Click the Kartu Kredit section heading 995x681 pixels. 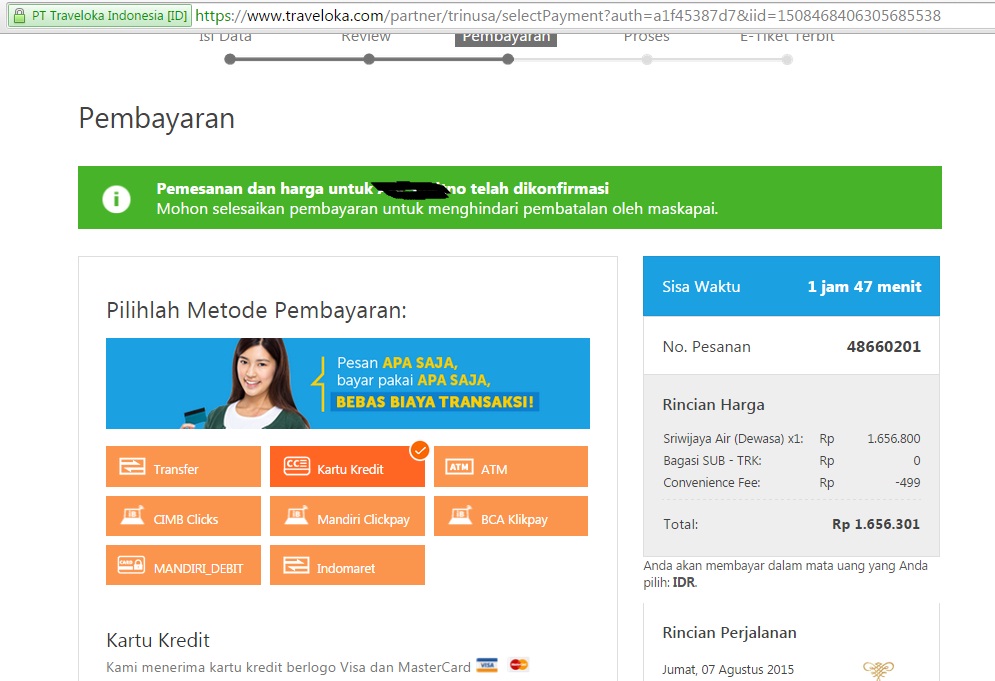click(x=158, y=640)
